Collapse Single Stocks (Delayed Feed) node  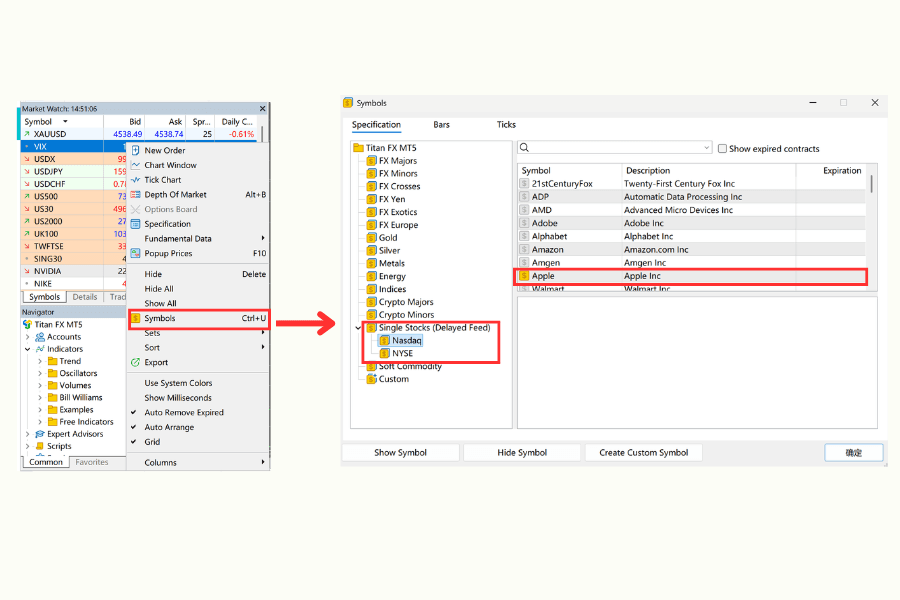coord(358,328)
